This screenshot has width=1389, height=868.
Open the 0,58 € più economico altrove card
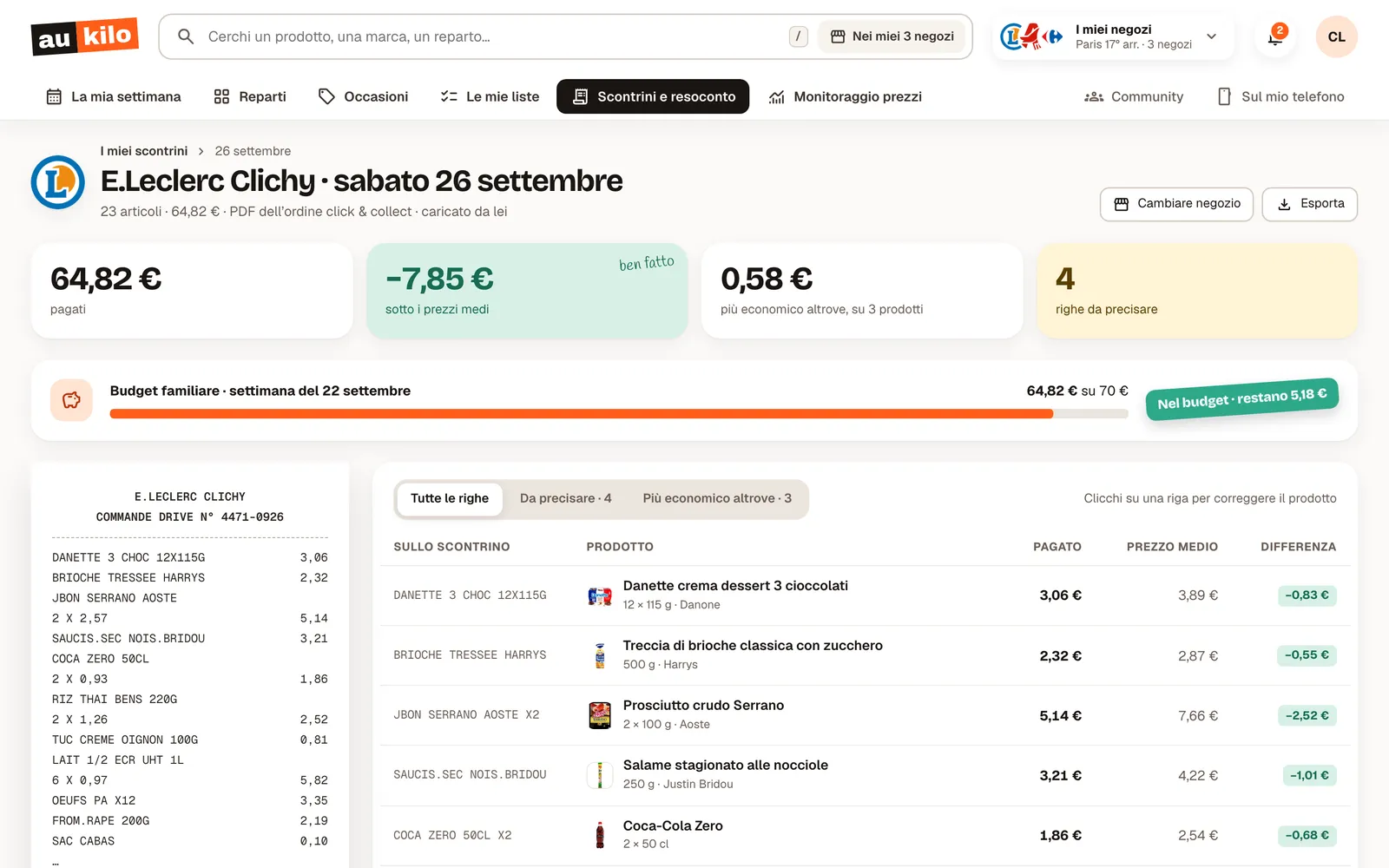pyautogui.click(x=862, y=291)
